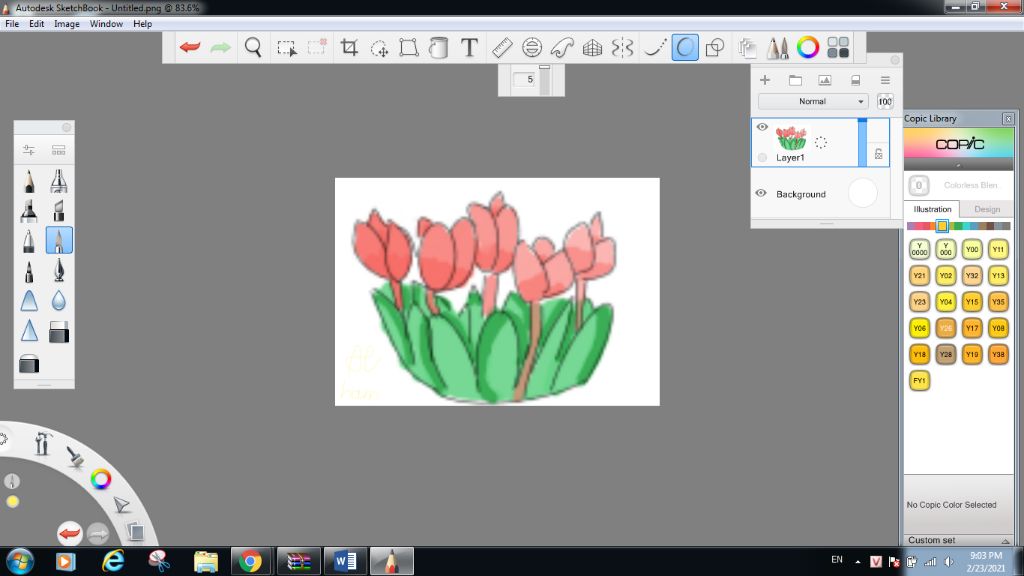Toggle the Symmetry tool
Viewport: 1024px width, 576px height.
pos(622,47)
